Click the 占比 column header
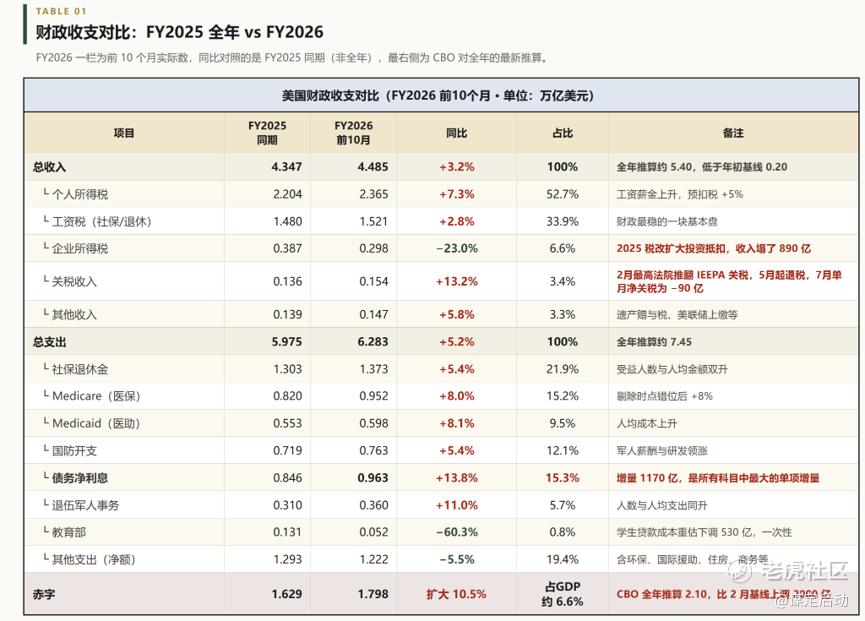This screenshot has width=865, height=621. 562,133
